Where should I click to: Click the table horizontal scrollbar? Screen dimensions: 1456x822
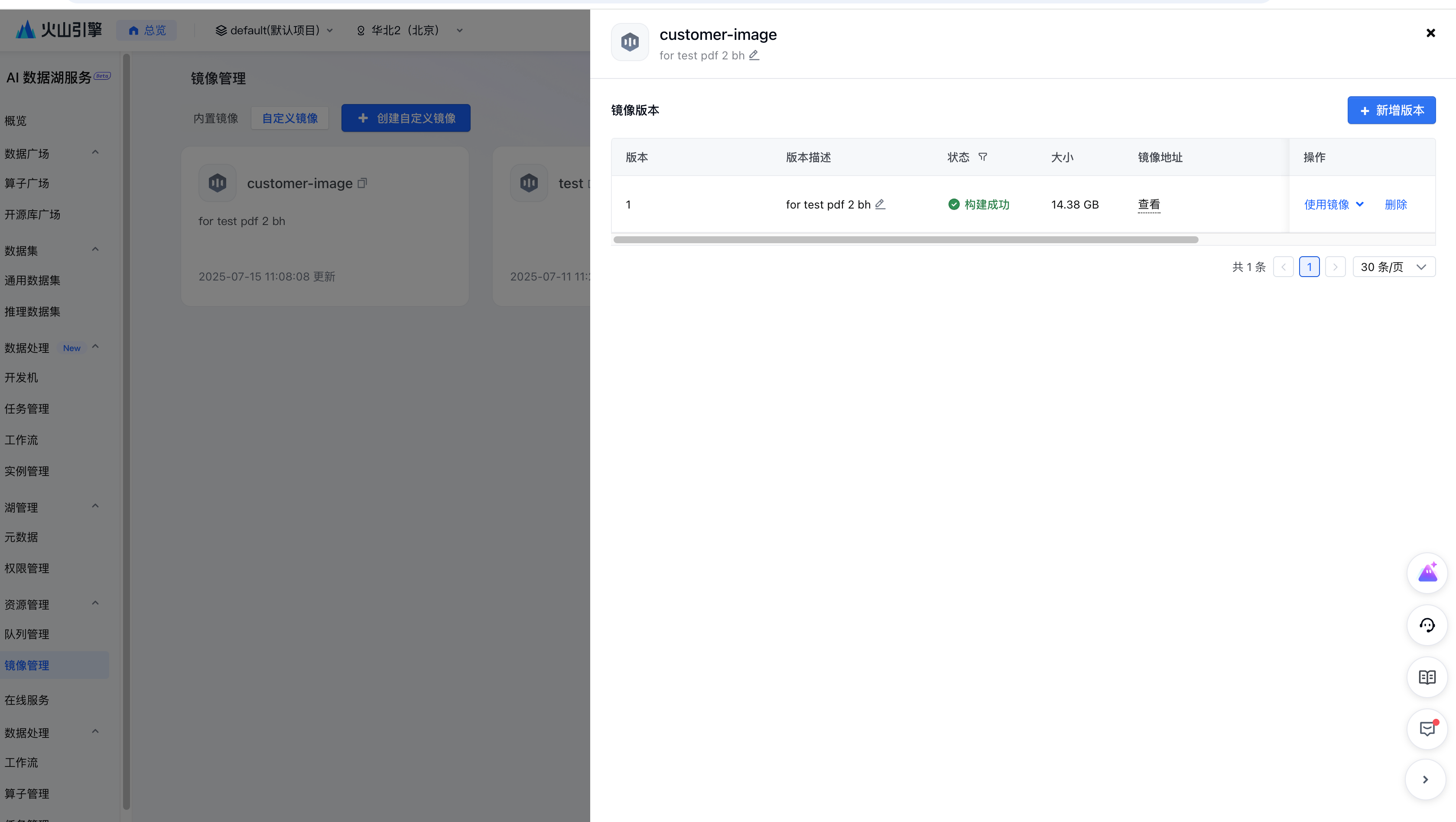click(x=906, y=240)
